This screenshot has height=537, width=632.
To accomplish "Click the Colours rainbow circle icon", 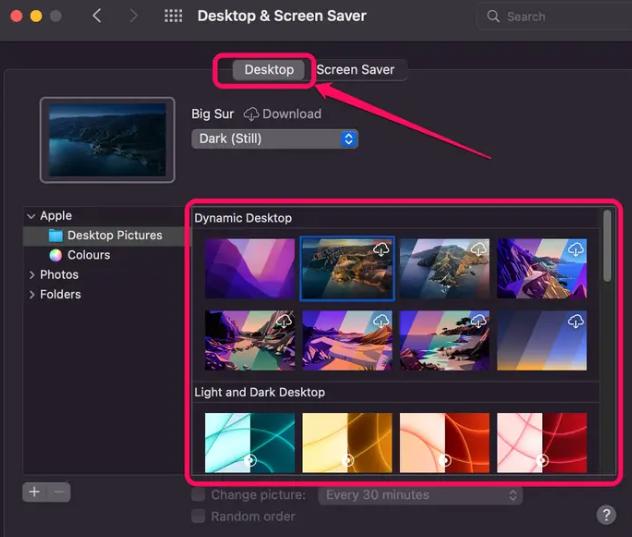I will (56, 255).
